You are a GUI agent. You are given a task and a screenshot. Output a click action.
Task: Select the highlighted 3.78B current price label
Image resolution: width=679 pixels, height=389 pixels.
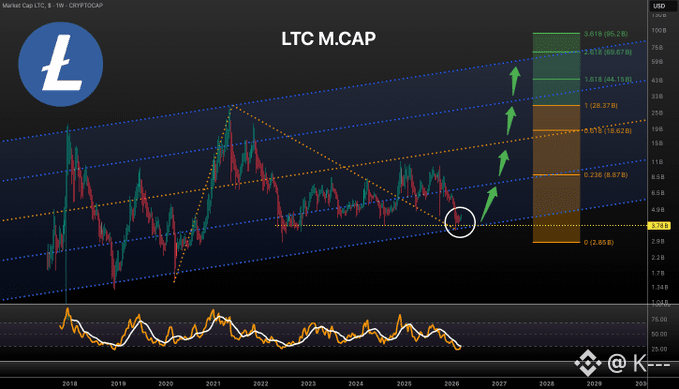coord(659,226)
